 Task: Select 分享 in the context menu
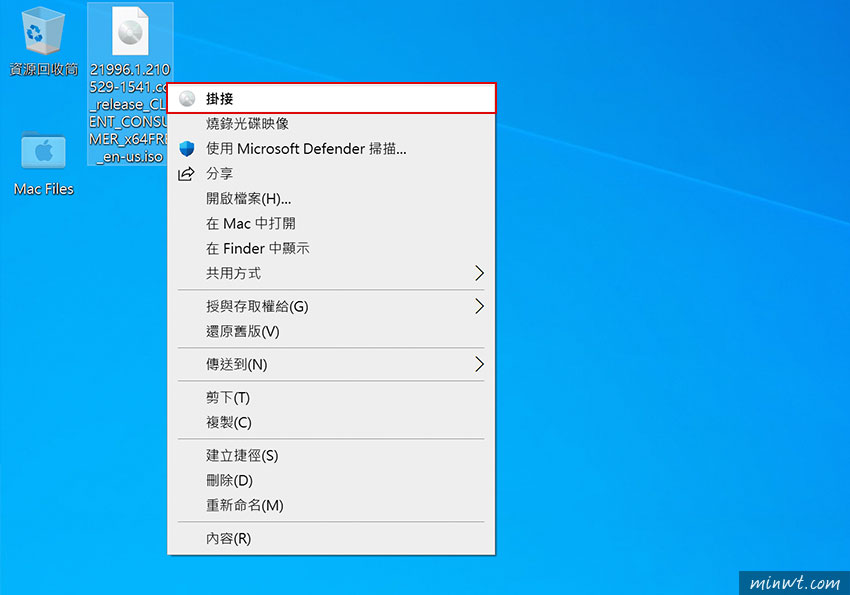(x=331, y=173)
